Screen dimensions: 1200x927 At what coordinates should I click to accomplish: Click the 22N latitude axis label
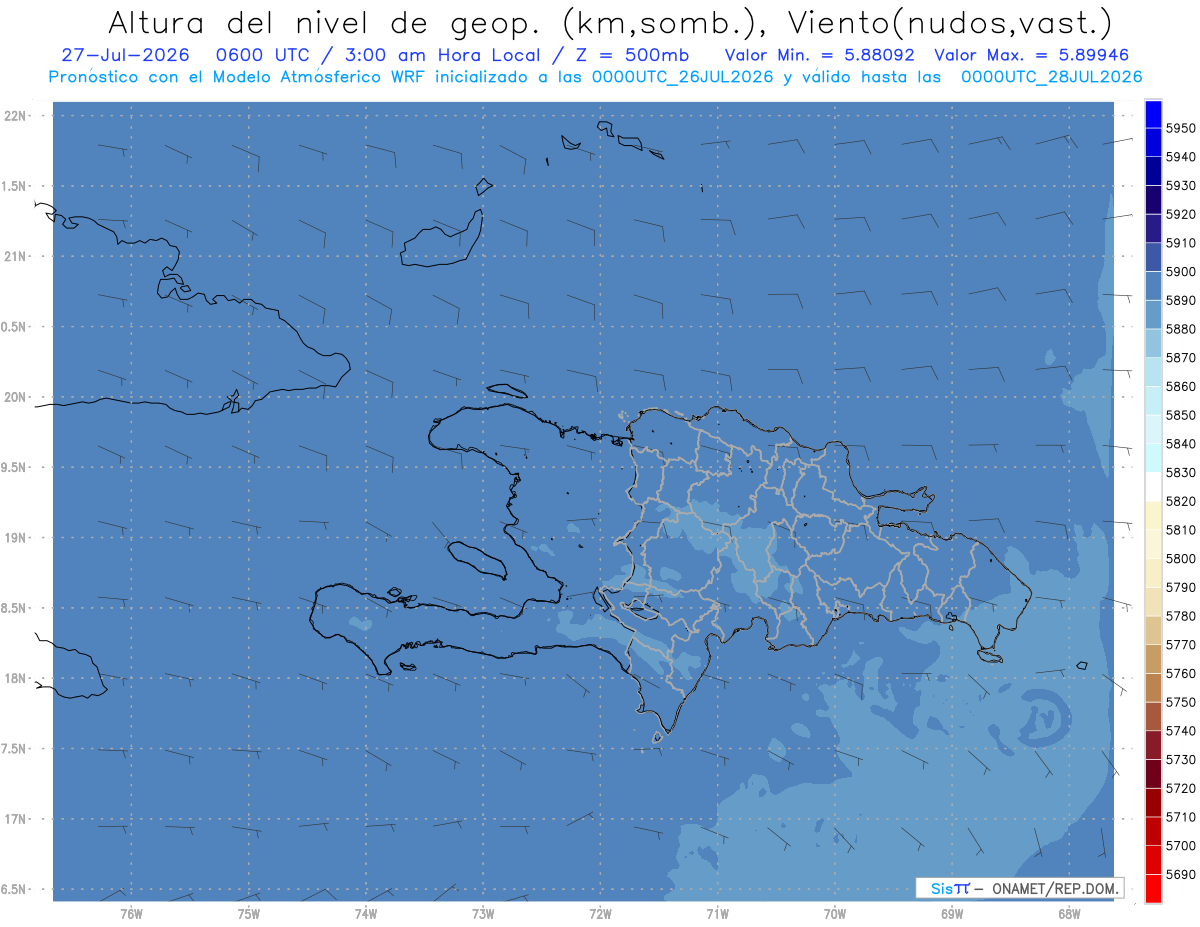(15, 115)
